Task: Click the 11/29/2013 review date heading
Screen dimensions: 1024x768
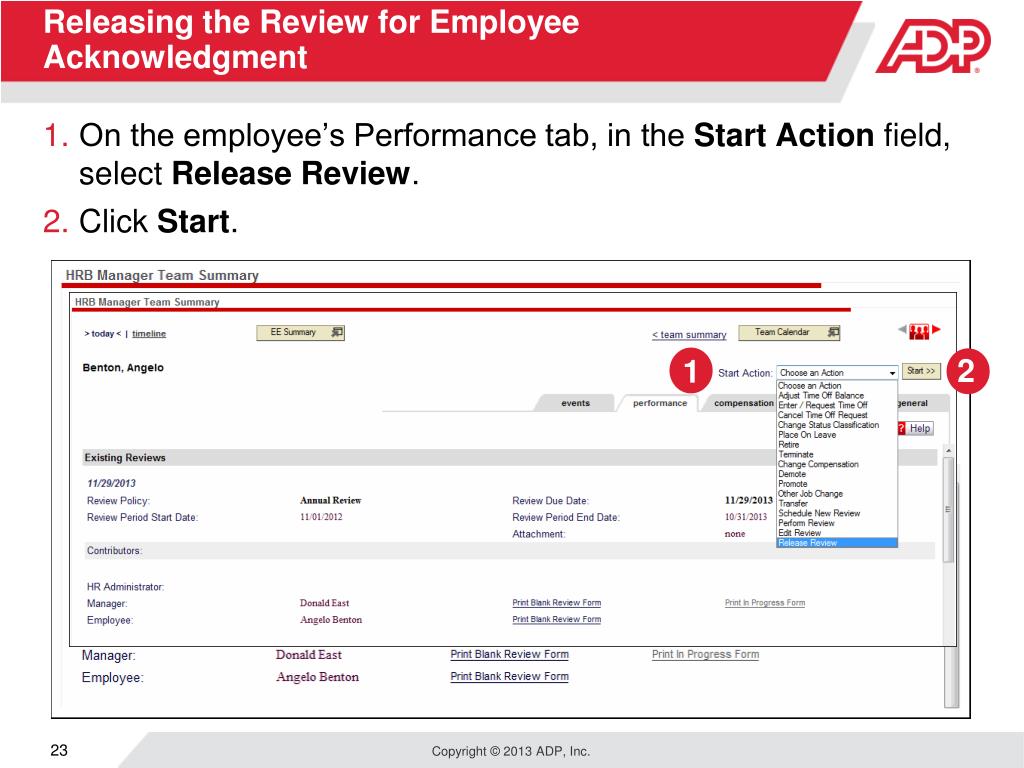Action: pos(111,483)
